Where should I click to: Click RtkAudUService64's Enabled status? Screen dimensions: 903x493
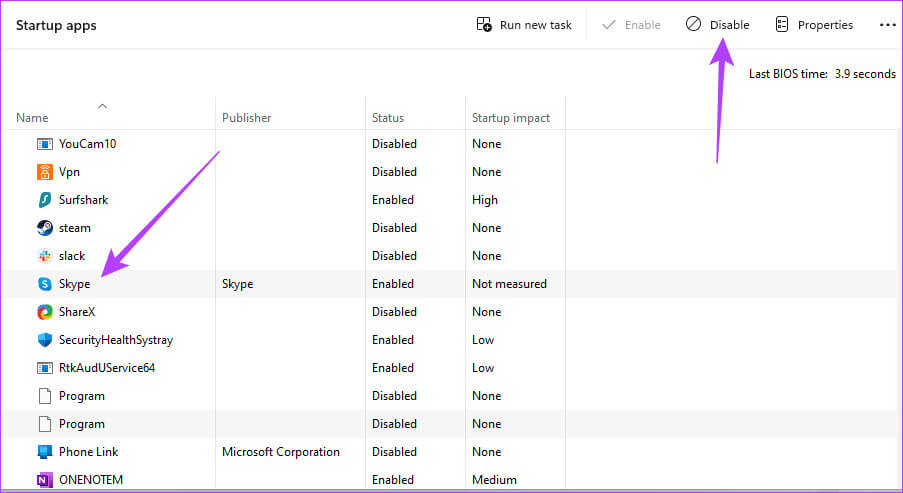393,368
